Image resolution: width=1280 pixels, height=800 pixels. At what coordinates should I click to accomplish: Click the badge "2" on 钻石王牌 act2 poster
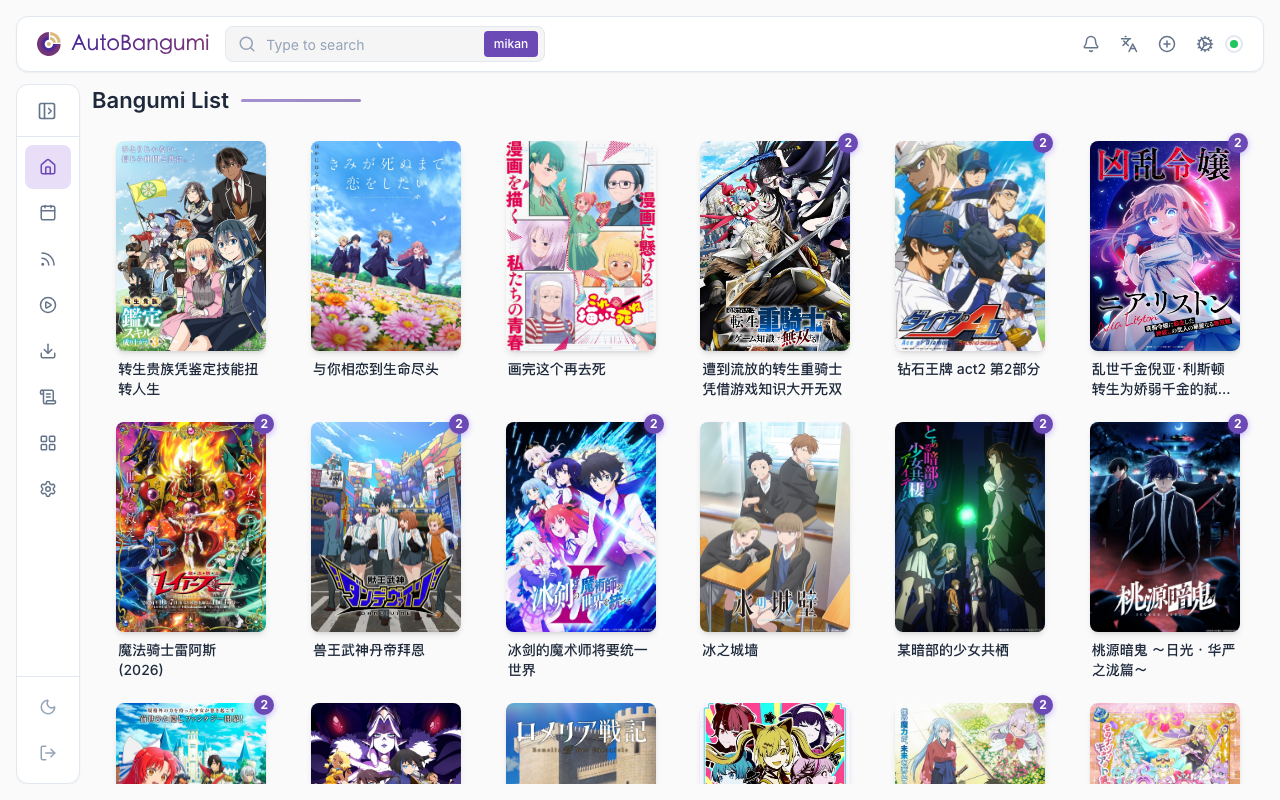(x=1043, y=143)
